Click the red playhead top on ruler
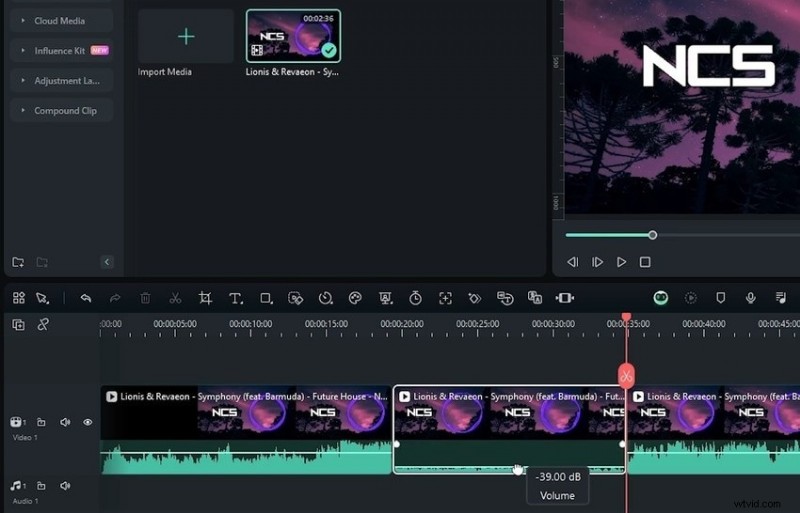The height and width of the screenshot is (513, 800). click(627, 317)
